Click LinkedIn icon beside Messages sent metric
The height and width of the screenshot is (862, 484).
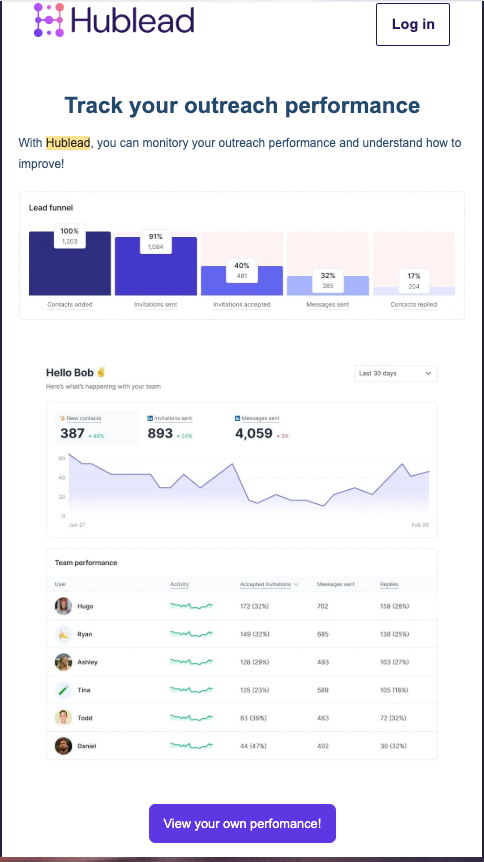[238, 418]
